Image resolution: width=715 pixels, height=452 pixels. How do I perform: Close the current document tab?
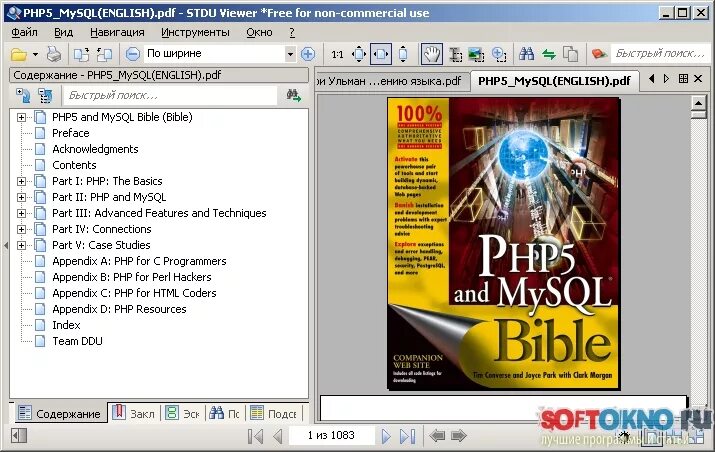(698, 79)
